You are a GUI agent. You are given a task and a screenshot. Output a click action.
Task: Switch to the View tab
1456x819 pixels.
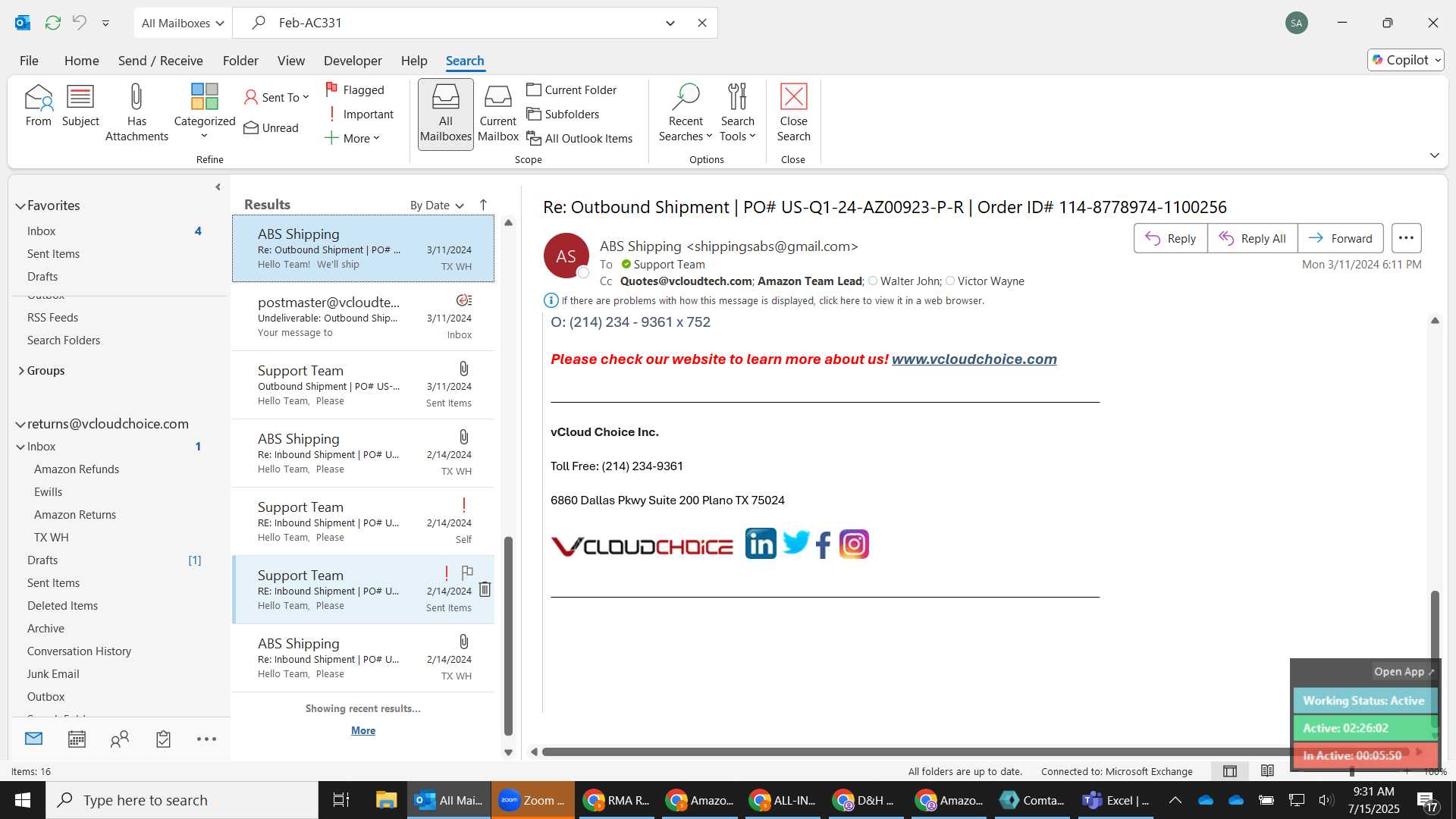(x=290, y=61)
